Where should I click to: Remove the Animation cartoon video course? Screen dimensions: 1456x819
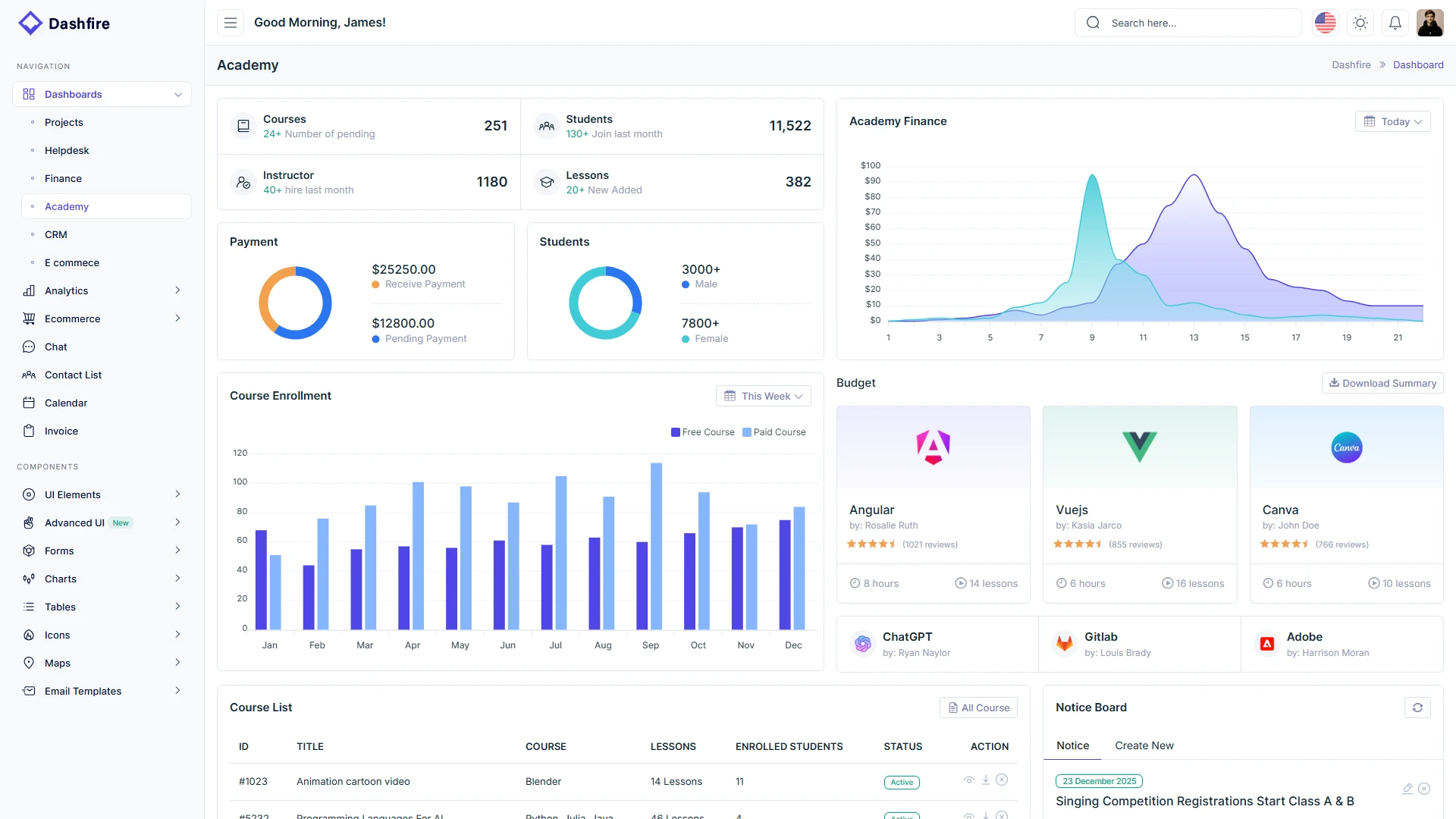pos(1002,780)
